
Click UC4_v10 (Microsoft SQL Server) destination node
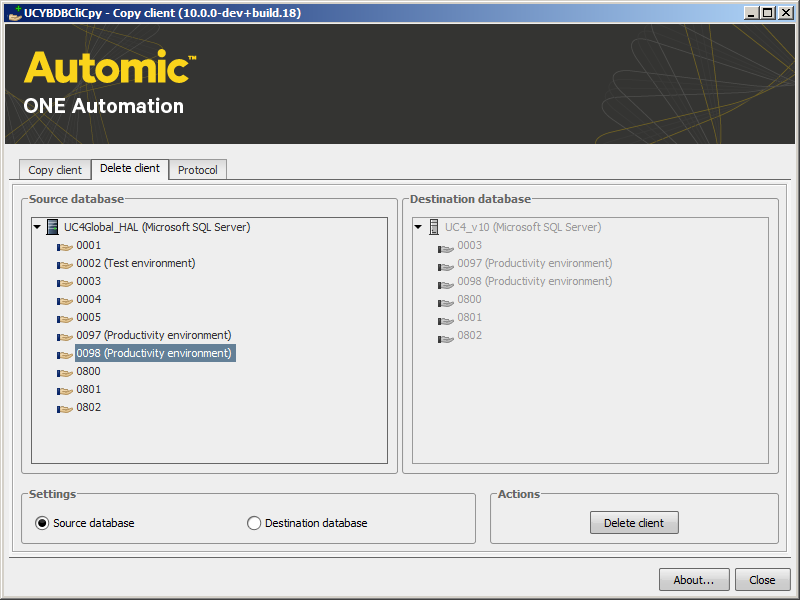[x=523, y=227]
